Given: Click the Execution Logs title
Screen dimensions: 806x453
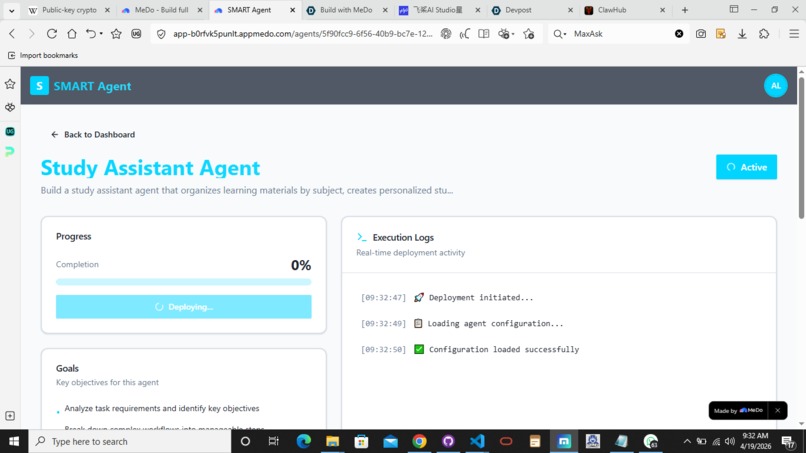Looking at the screenshot, I should 403,238.
